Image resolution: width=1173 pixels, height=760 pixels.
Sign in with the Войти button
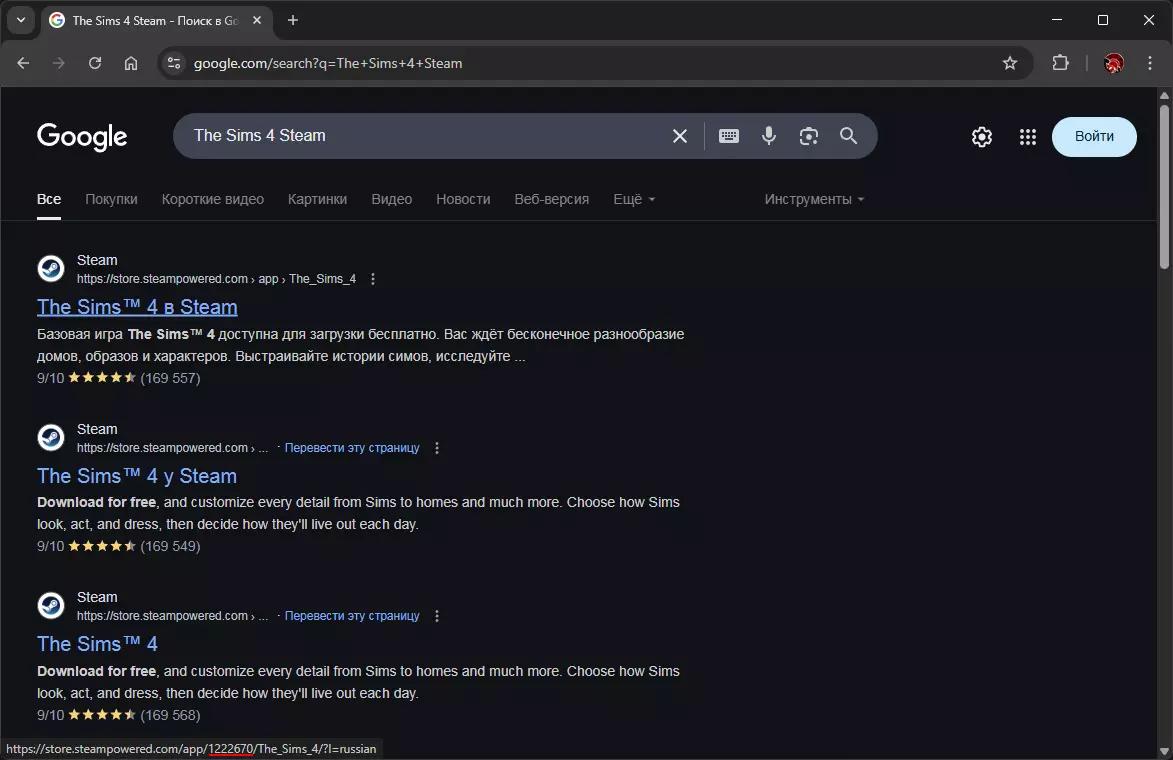coord(1094,137)
